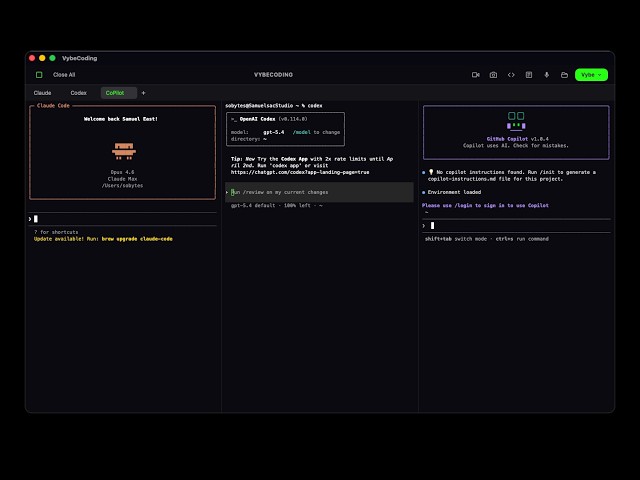
Task: Click '? for shortcuts' hint
Action: tap(56, 232)
